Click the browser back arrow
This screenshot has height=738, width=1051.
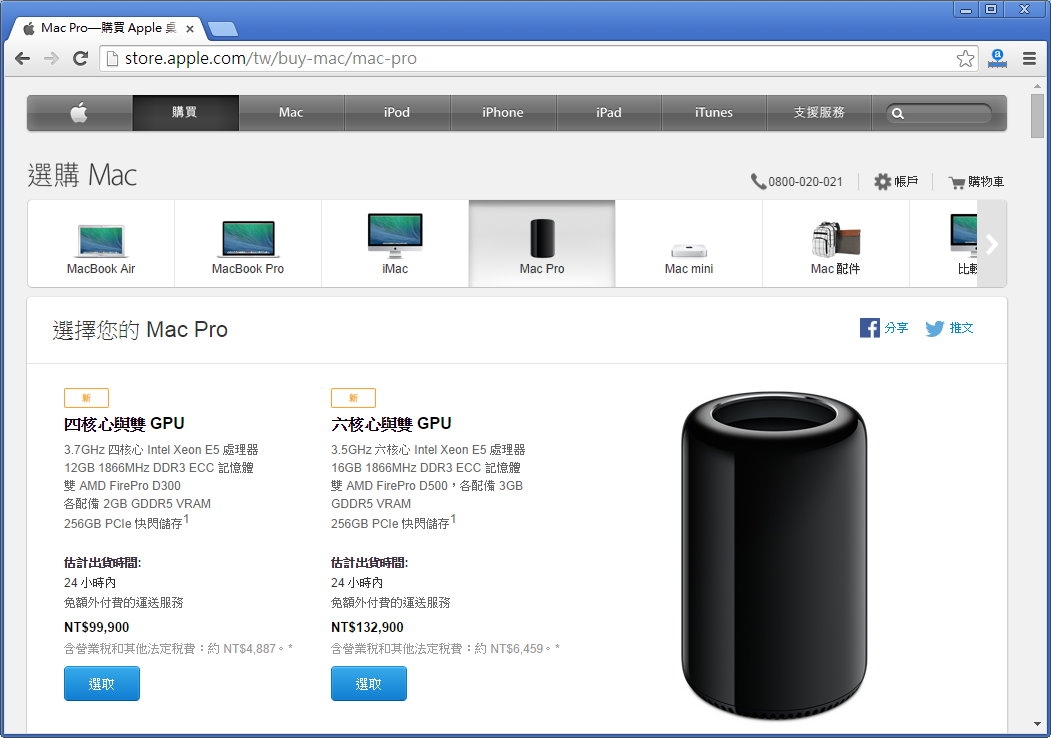(x=22, y=58)
